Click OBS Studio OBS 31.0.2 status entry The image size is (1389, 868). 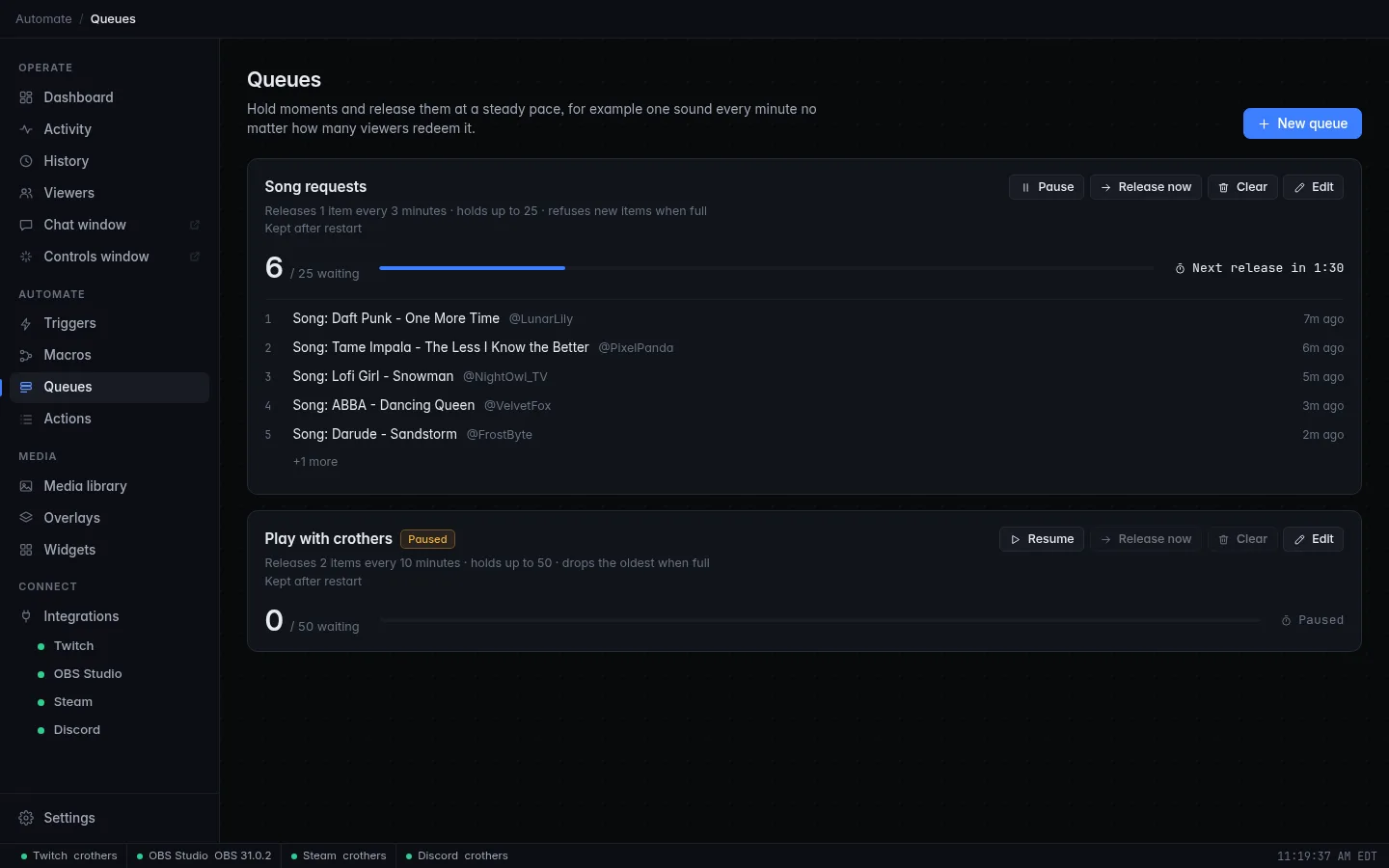pos(204,855)
